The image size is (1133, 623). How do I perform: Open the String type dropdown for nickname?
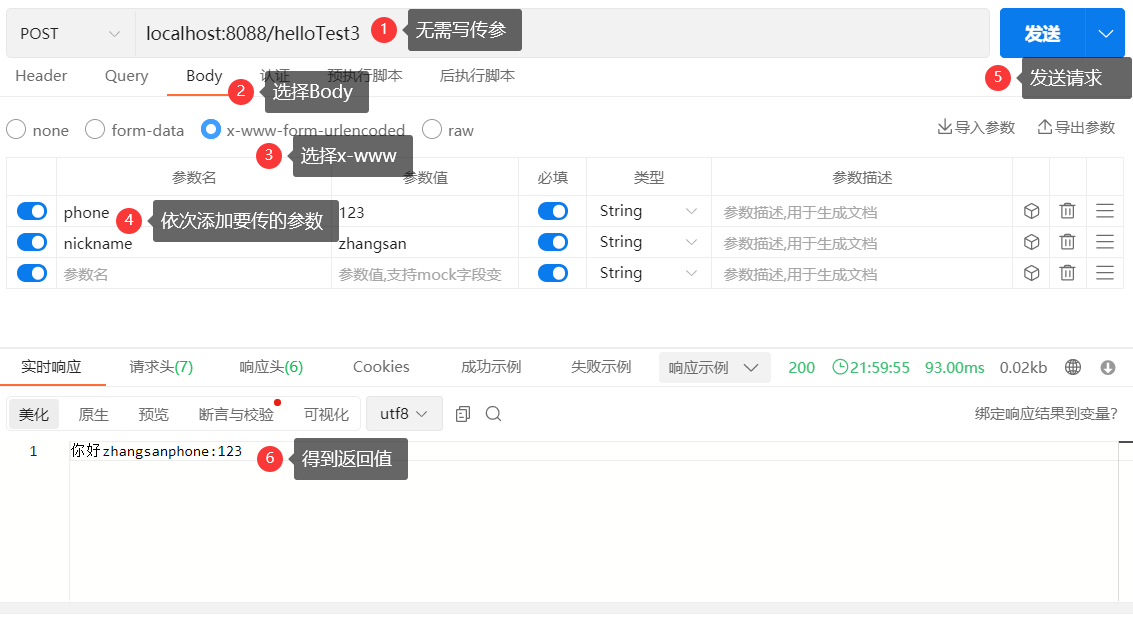coord(648,242)
